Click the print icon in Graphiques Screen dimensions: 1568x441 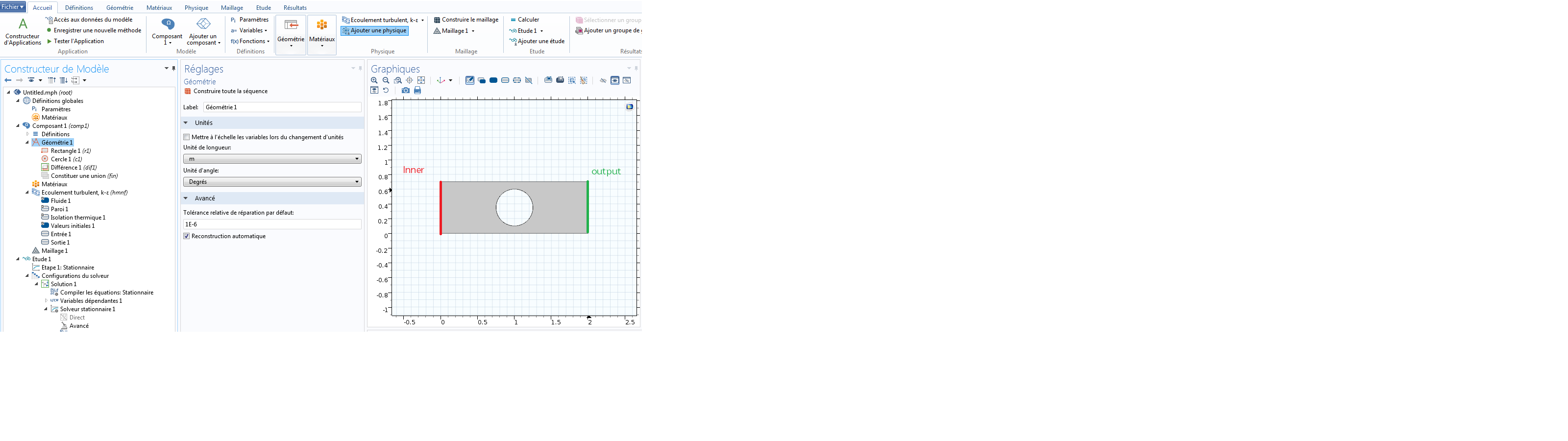[417, 91]
